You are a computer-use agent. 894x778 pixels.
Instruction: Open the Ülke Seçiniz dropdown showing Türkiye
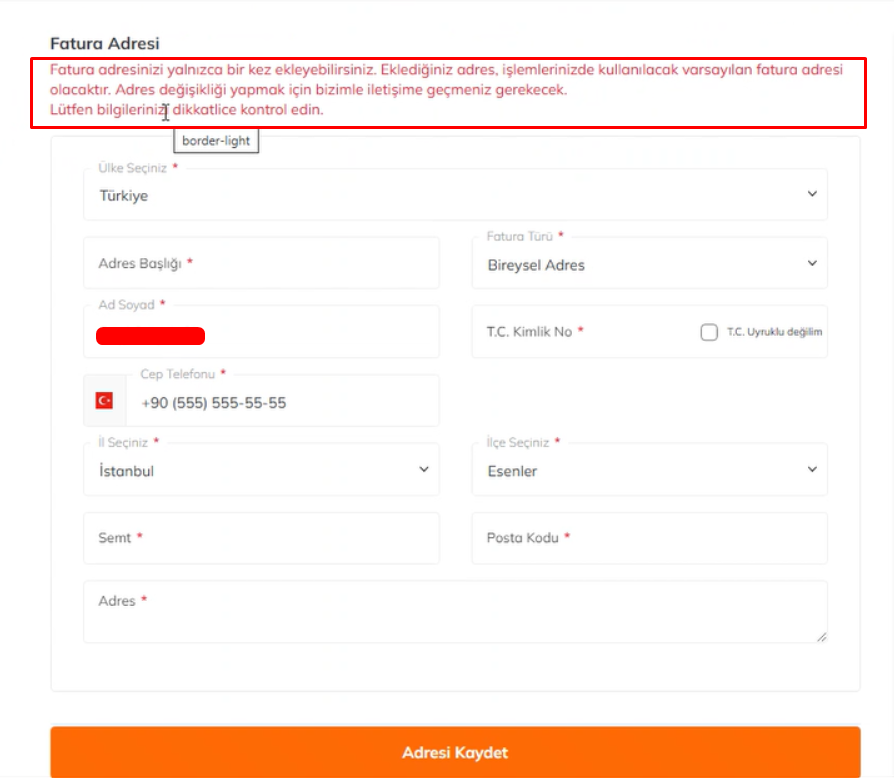[455, 195]
